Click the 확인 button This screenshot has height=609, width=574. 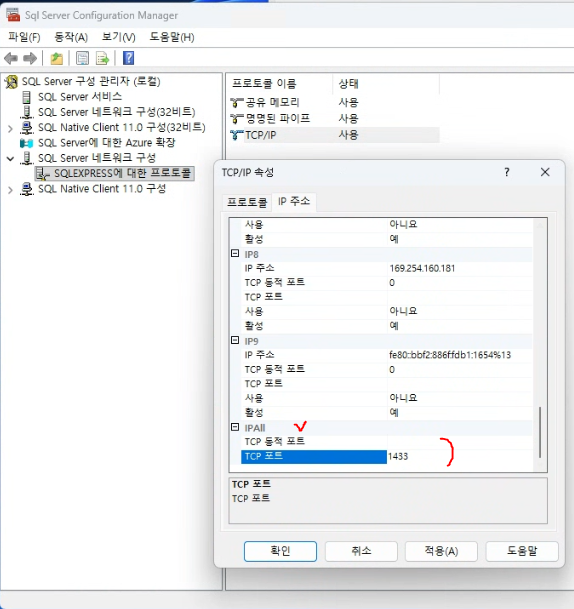tap(280, 551)
